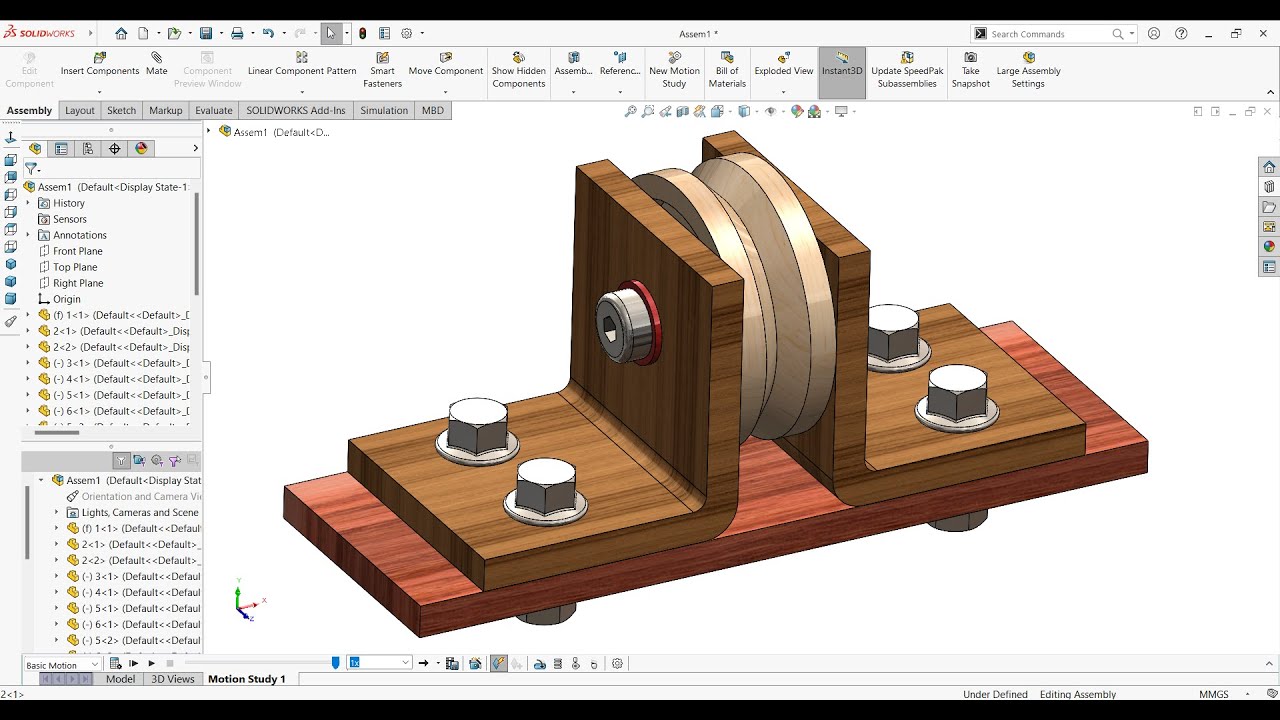Click the Home icon in the quick access toolbar
Screen dimensions: 1280x720
point(121,33)
